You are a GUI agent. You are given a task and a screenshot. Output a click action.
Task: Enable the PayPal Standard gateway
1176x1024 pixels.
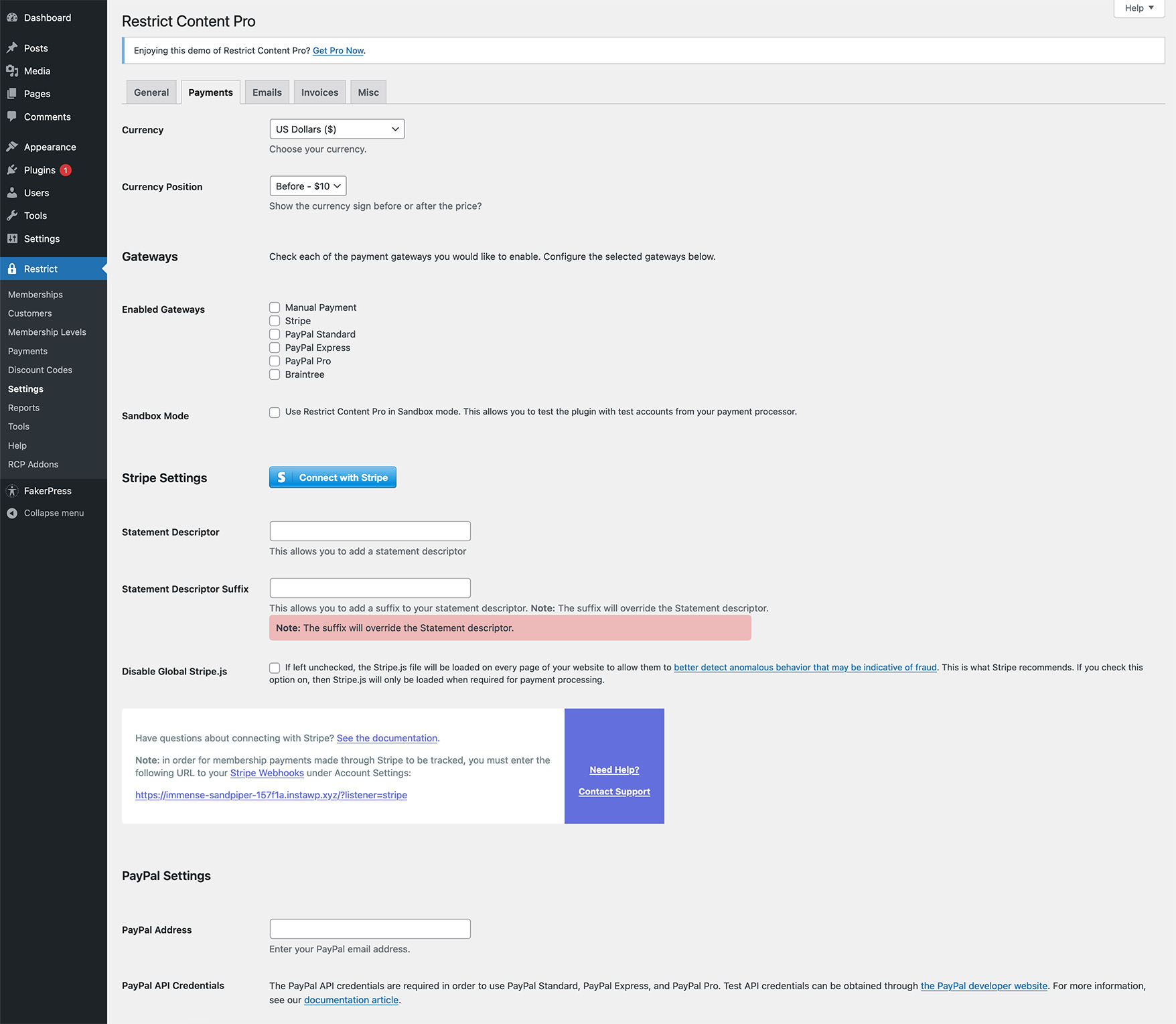[275, 334]
